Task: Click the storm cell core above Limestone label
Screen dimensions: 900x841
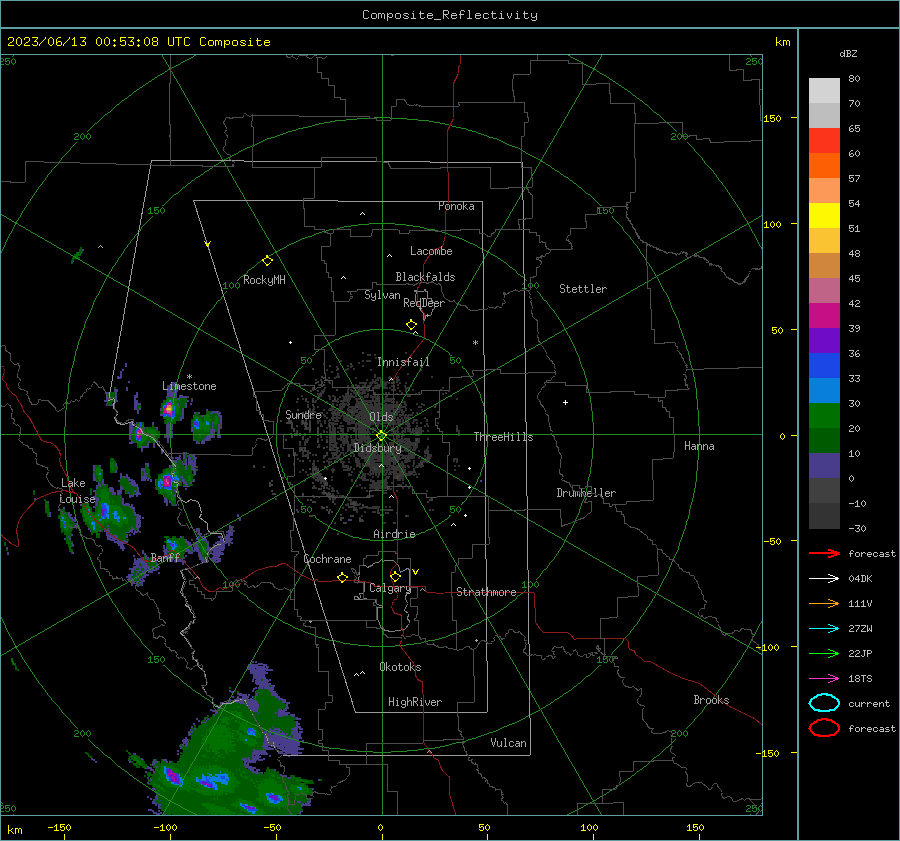Action: (169, 409)
